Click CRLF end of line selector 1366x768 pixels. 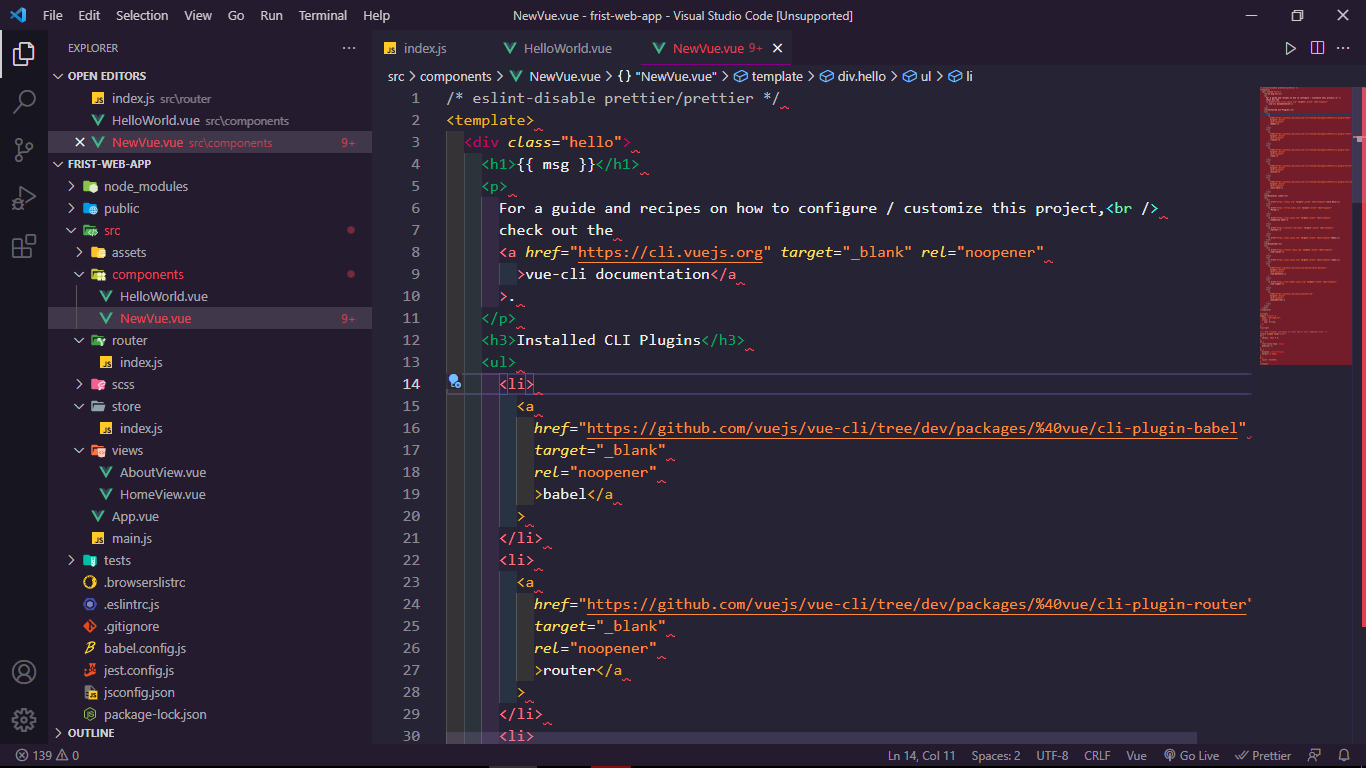[x=1097, y=756]
